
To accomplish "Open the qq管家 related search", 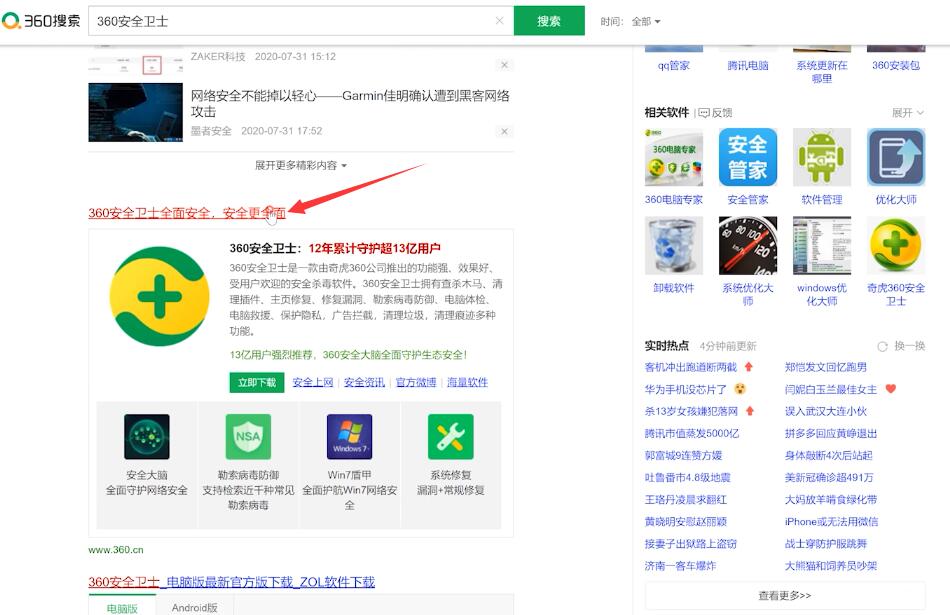I will [x=674, y=65].
